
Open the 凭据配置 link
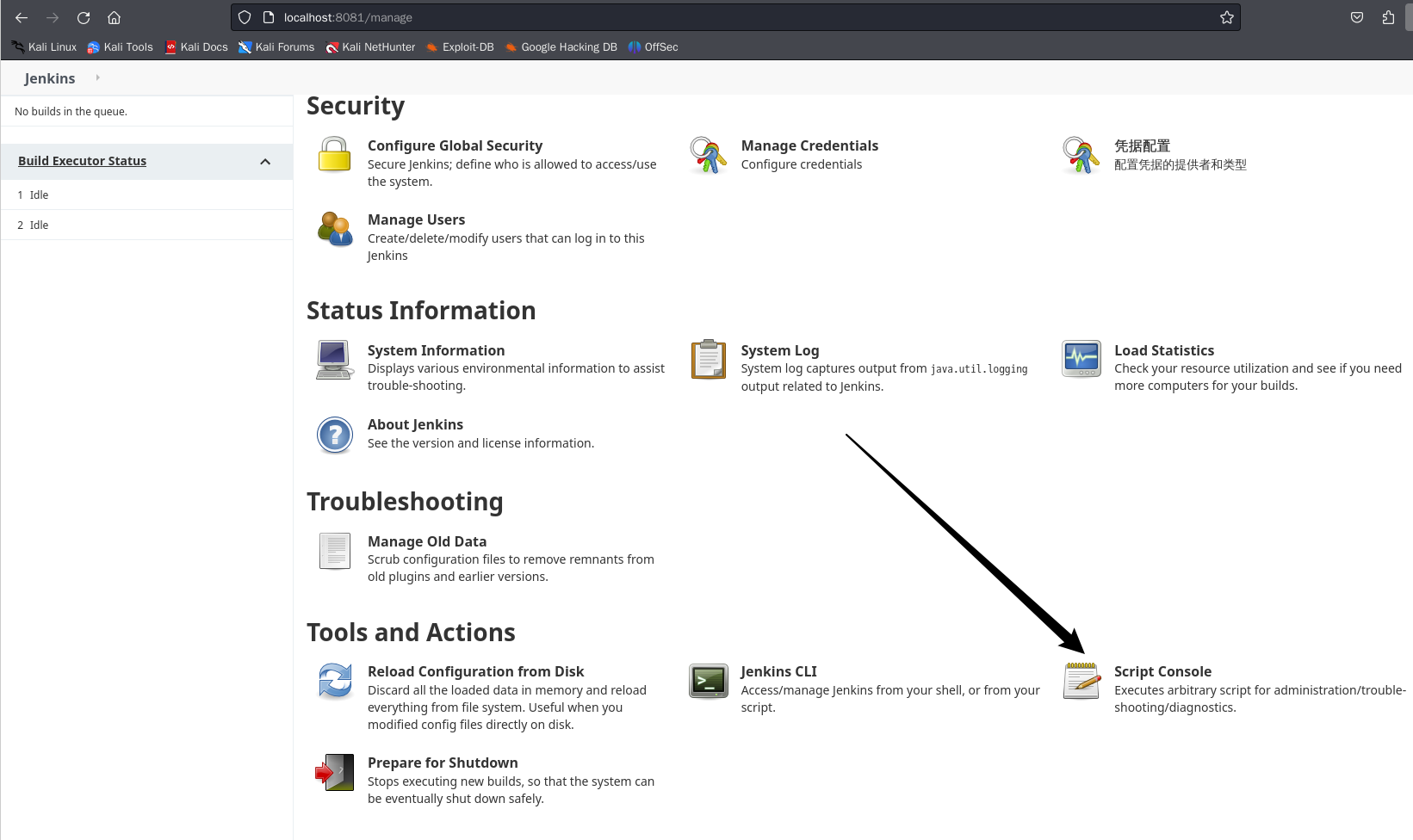[1142, 145]
